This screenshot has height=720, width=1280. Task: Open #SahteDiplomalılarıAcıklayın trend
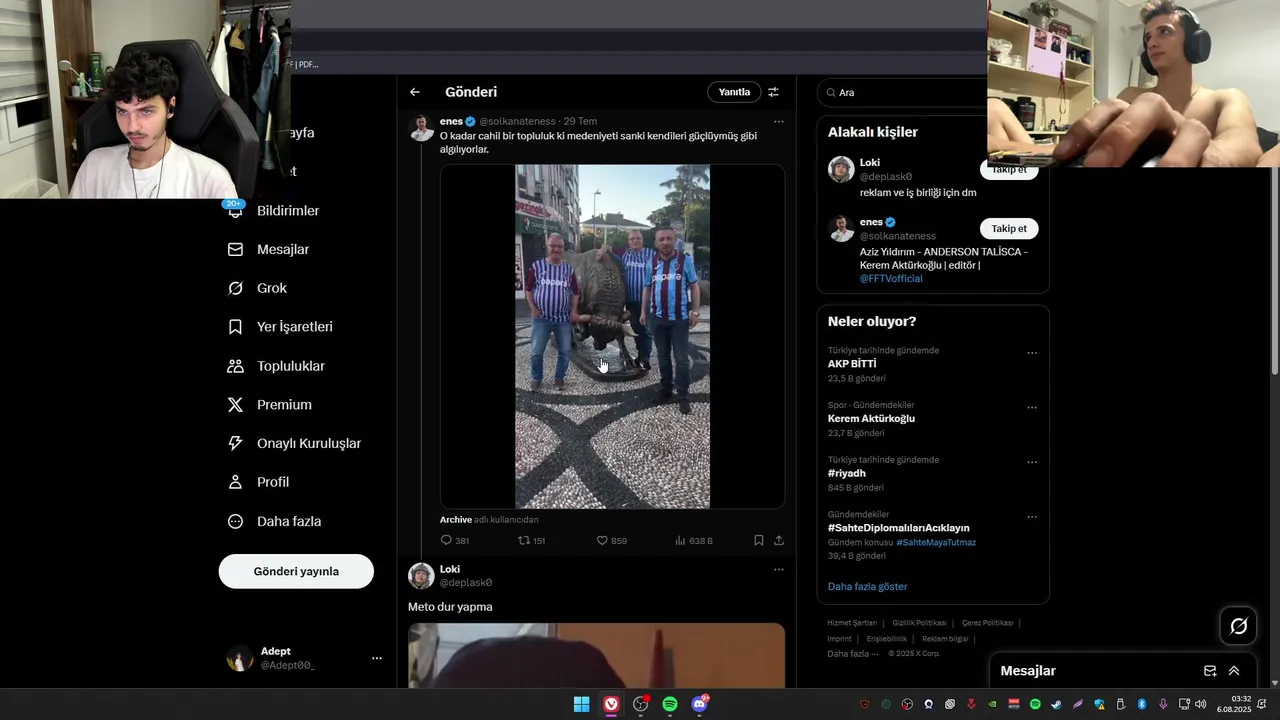[898, 528]
